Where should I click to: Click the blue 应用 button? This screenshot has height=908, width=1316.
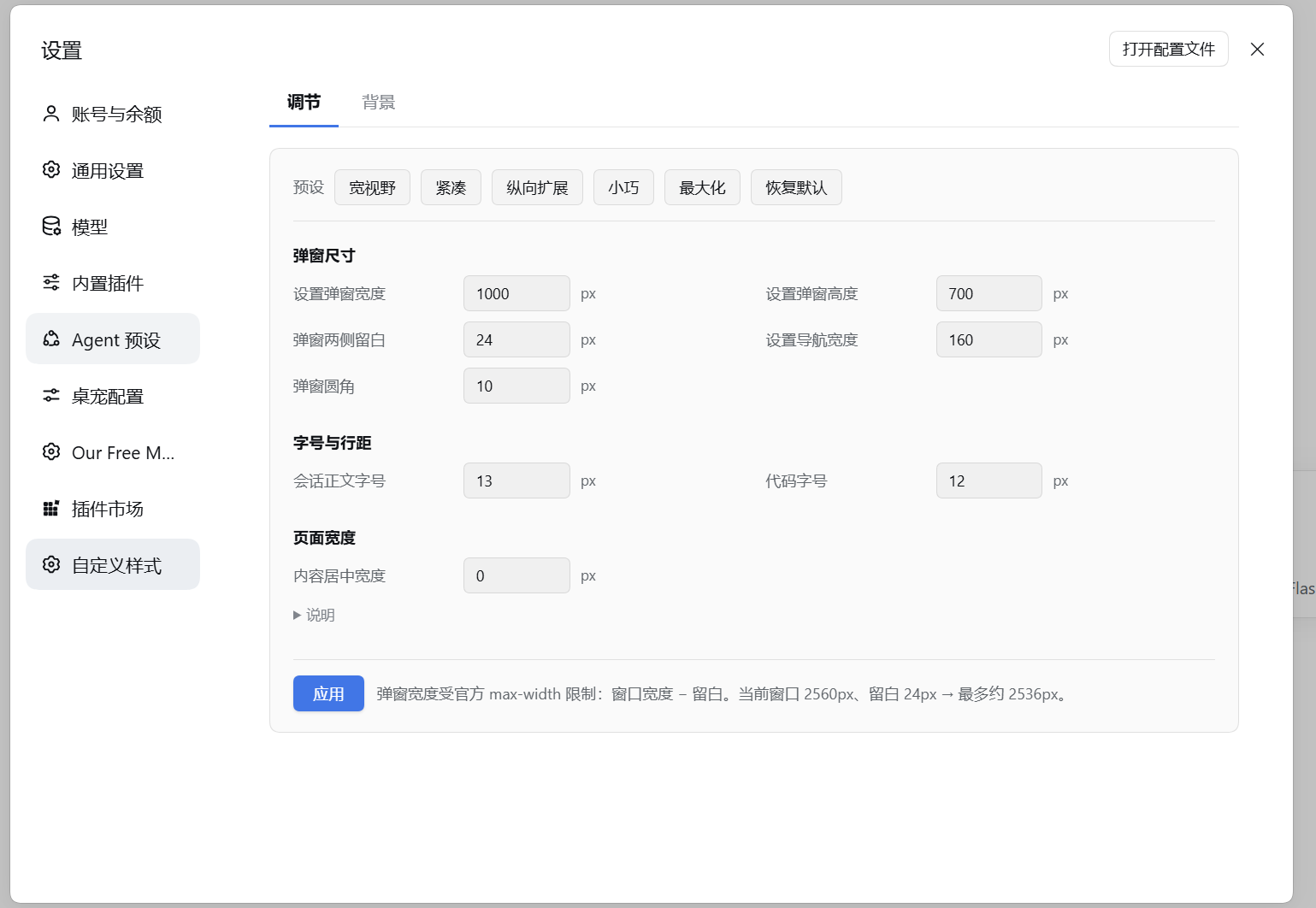pos(328,693)
